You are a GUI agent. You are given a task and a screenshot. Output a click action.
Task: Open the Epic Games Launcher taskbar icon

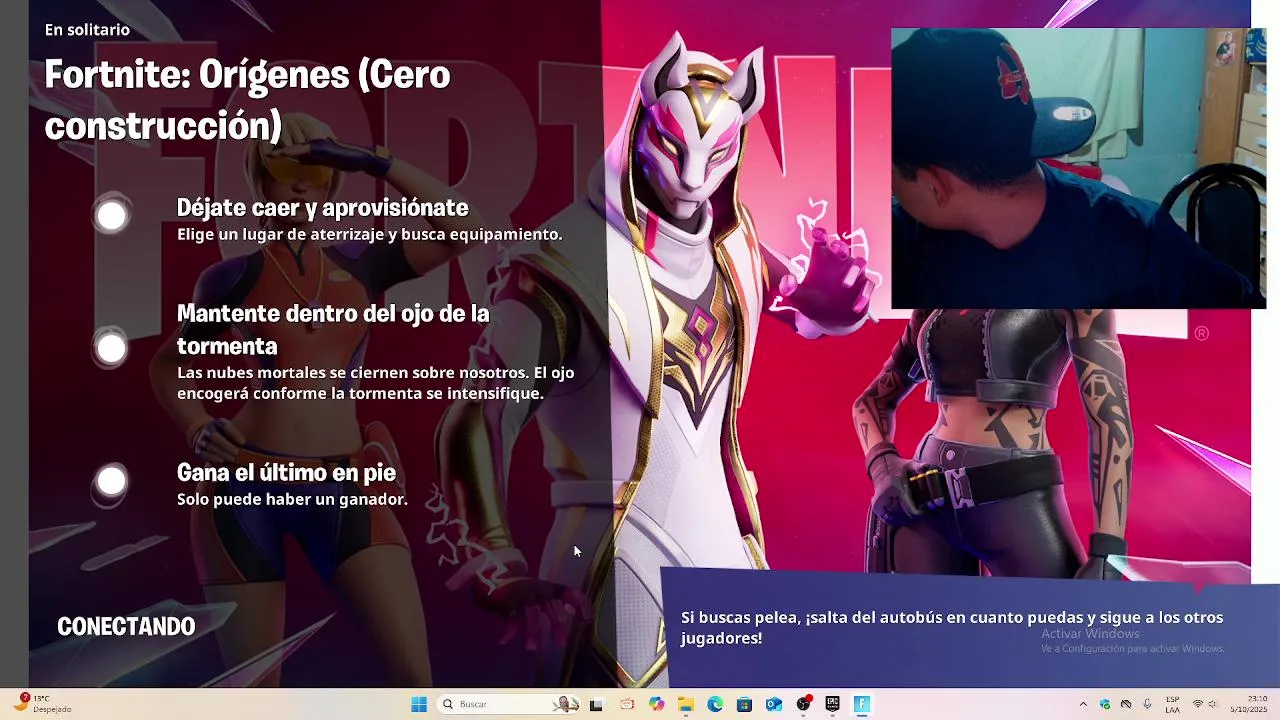pos(832,704)
